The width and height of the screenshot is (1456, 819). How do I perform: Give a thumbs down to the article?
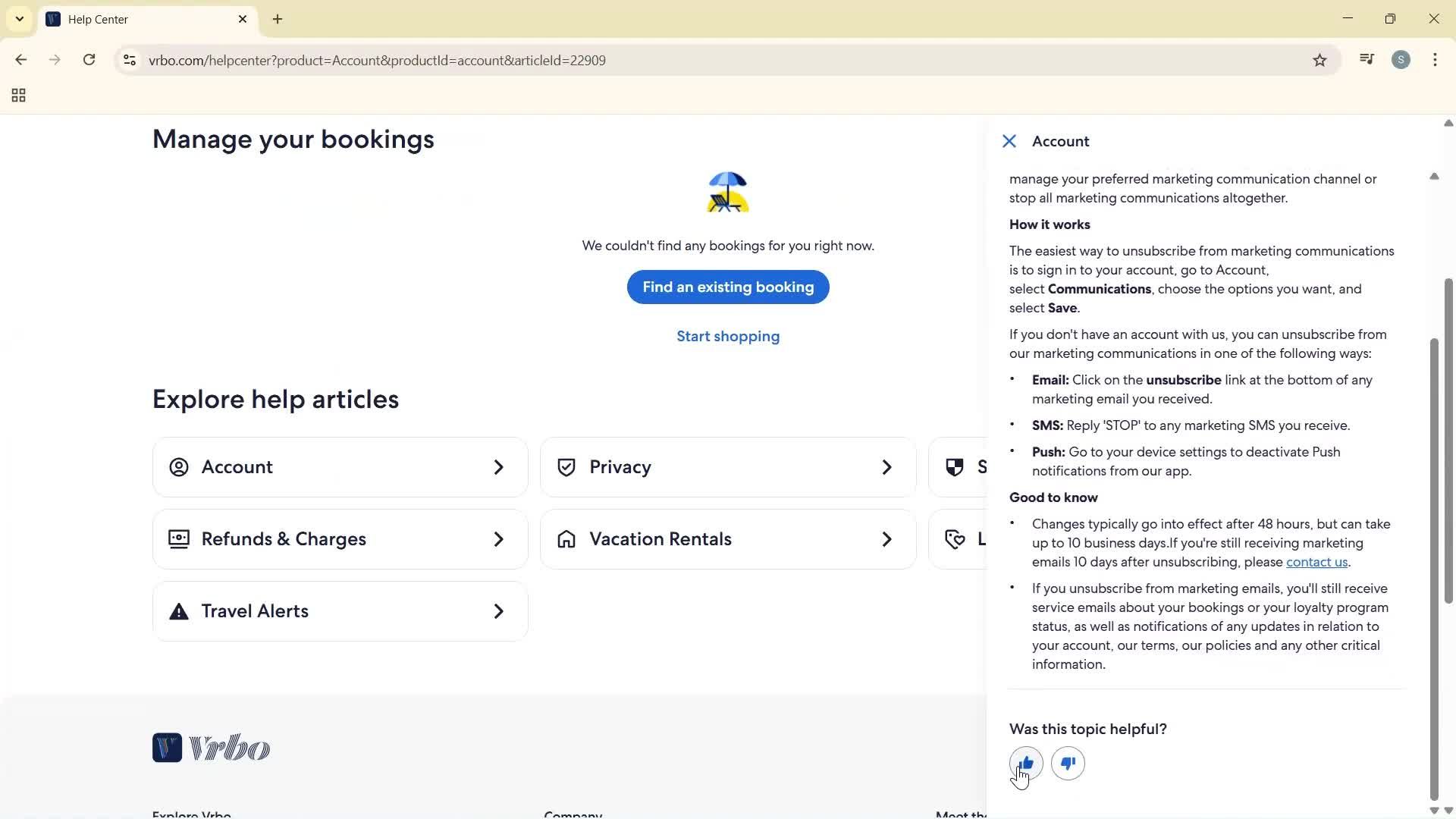(1068, 764)
